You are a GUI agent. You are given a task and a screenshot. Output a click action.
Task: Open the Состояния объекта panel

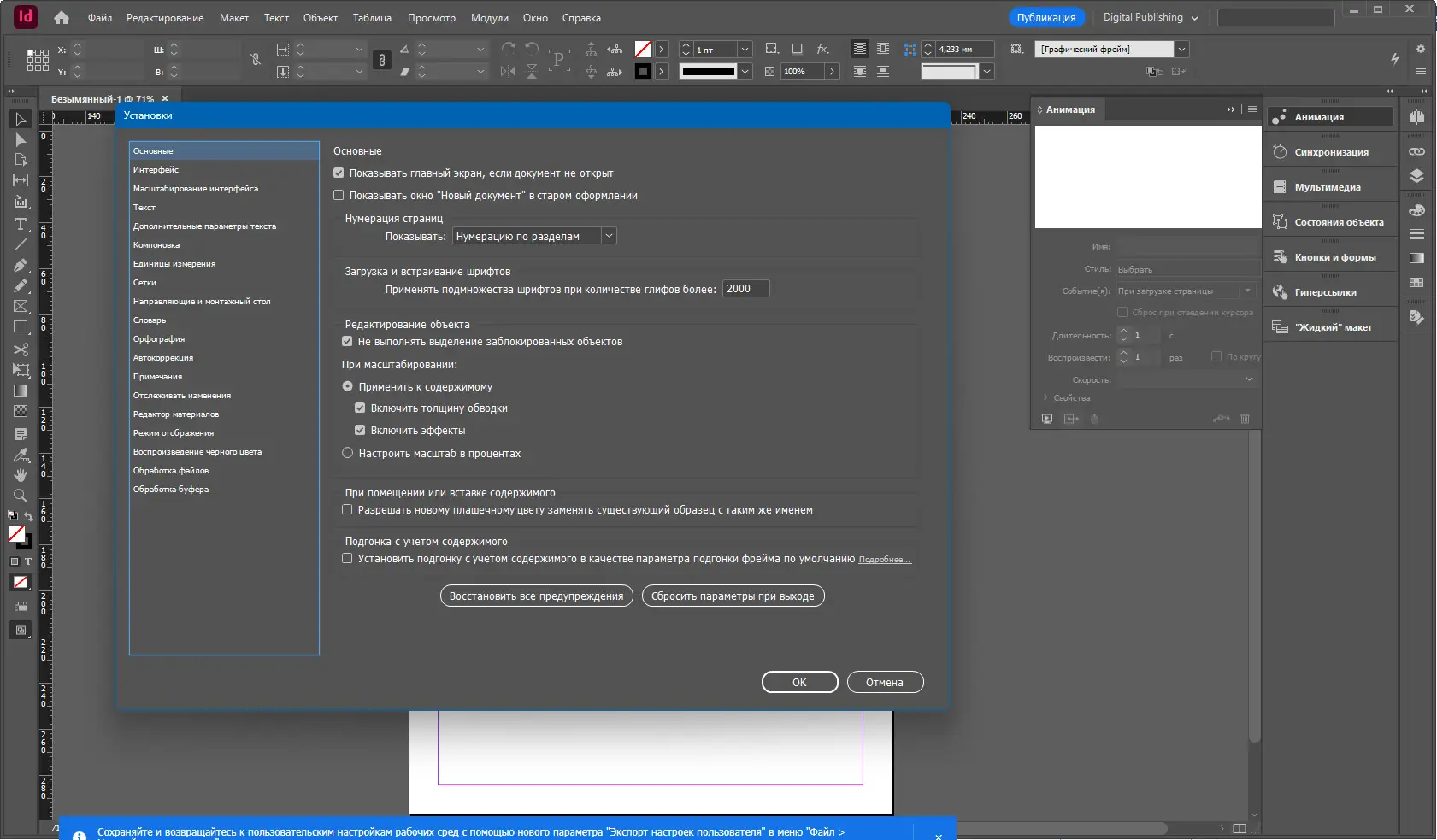tap(1330, 222)
